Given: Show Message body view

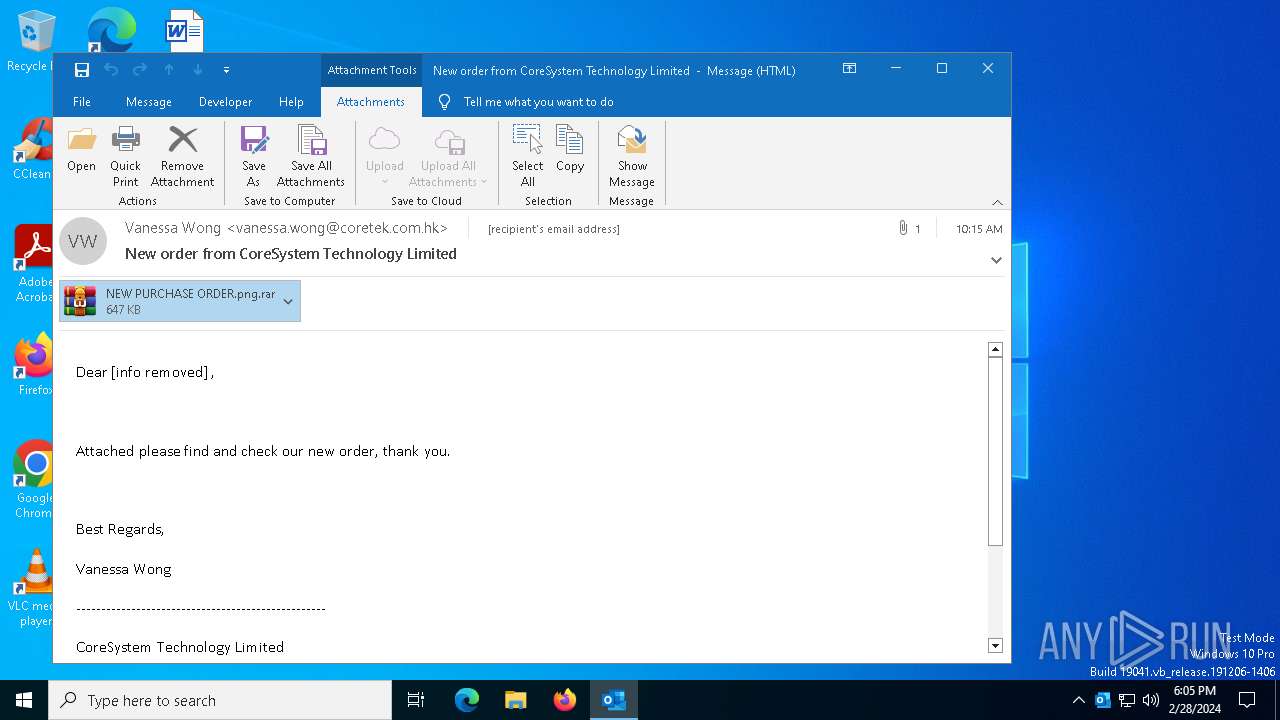Looking at the screenshot, I should (x=632, y=157).
